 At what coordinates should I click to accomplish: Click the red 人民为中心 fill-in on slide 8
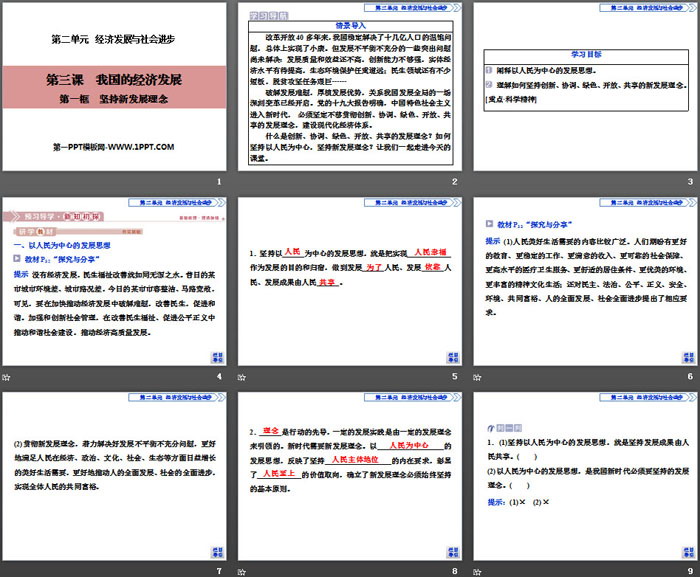408,444
